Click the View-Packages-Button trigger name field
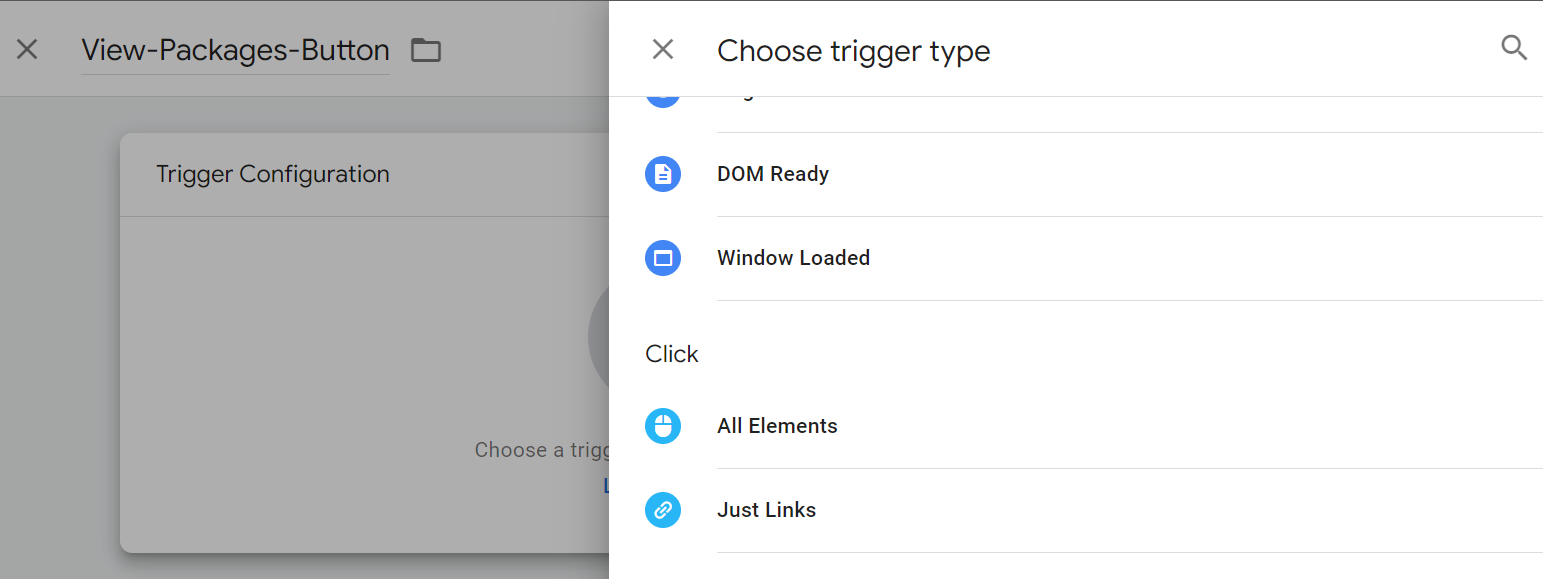The image size is (1543, 579). (x=235, y=50)
